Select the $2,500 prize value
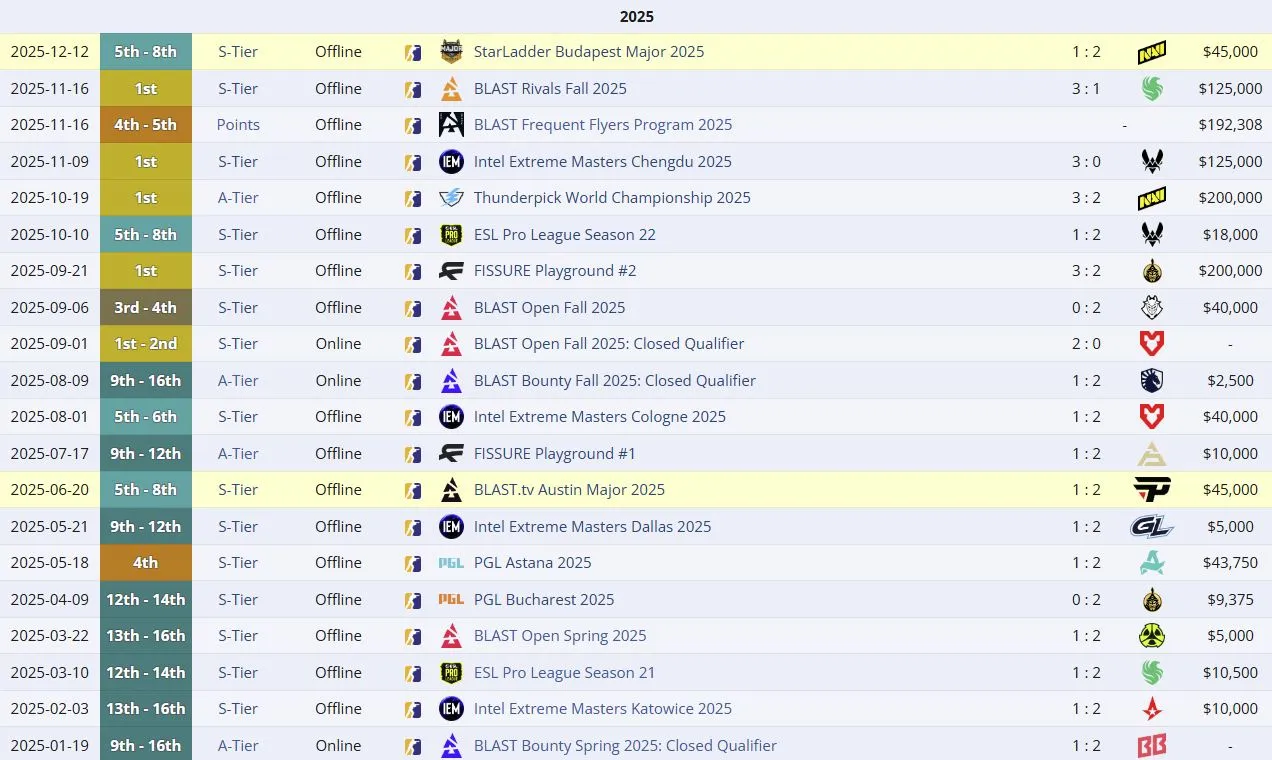The image size is (1272, 760). [1230, 380]
